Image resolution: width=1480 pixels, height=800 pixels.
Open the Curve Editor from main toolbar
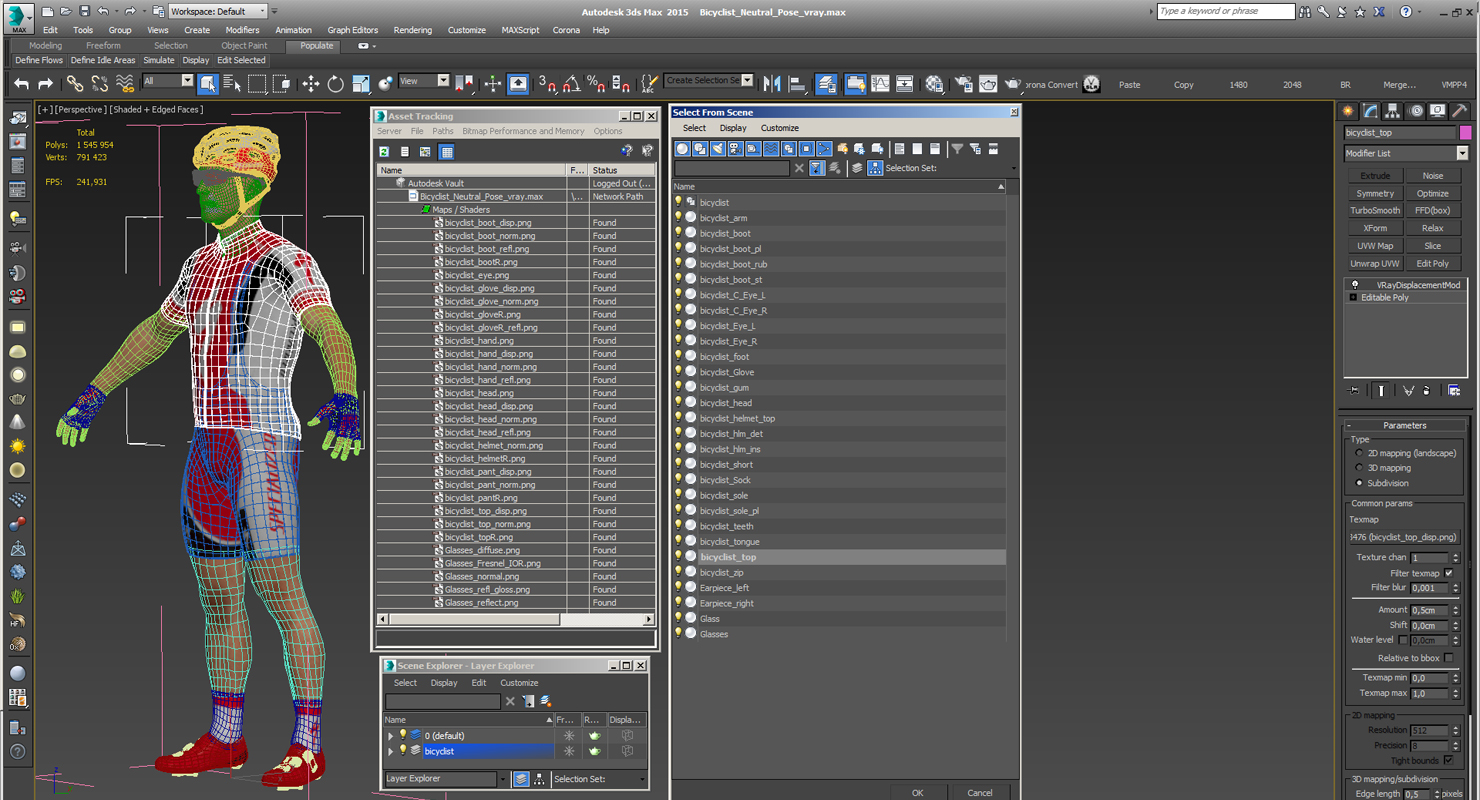click(x=880, y=84)
